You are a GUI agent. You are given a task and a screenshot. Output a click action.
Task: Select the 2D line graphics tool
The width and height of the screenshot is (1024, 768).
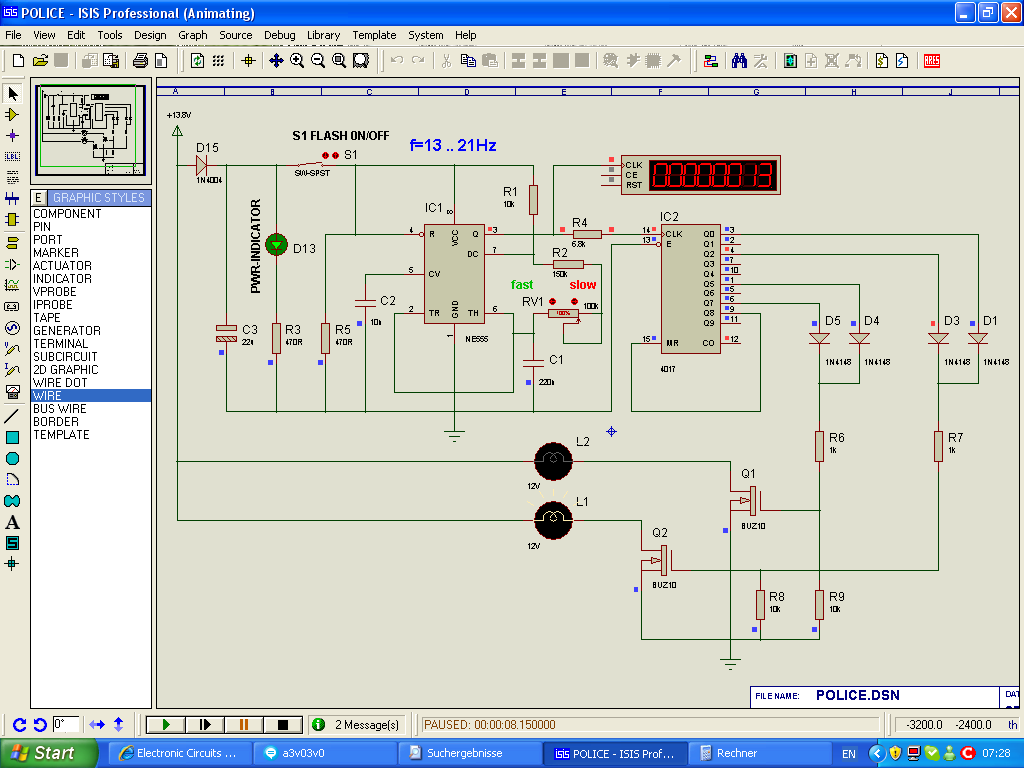(x=12, y=416)
